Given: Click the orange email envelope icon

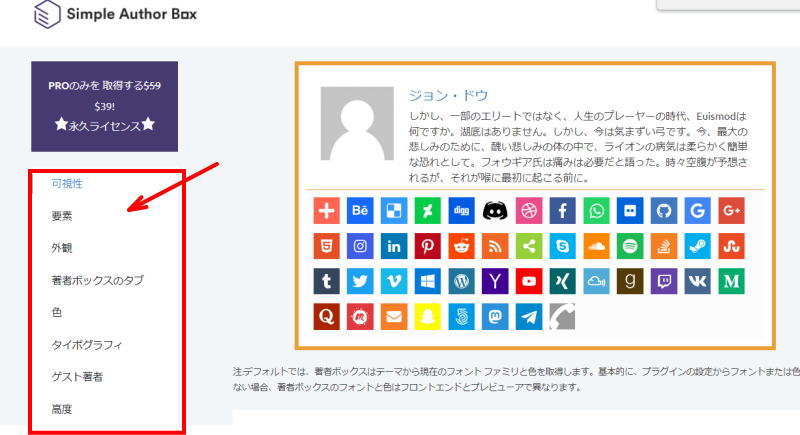Looking at the screenshot, I should coord(394,317).
